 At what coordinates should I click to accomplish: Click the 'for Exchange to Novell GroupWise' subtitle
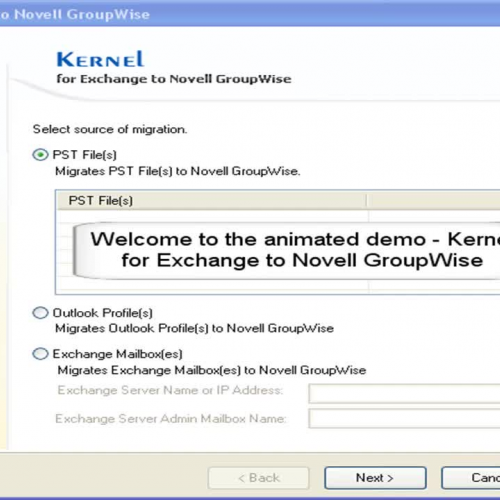(174, 79)
